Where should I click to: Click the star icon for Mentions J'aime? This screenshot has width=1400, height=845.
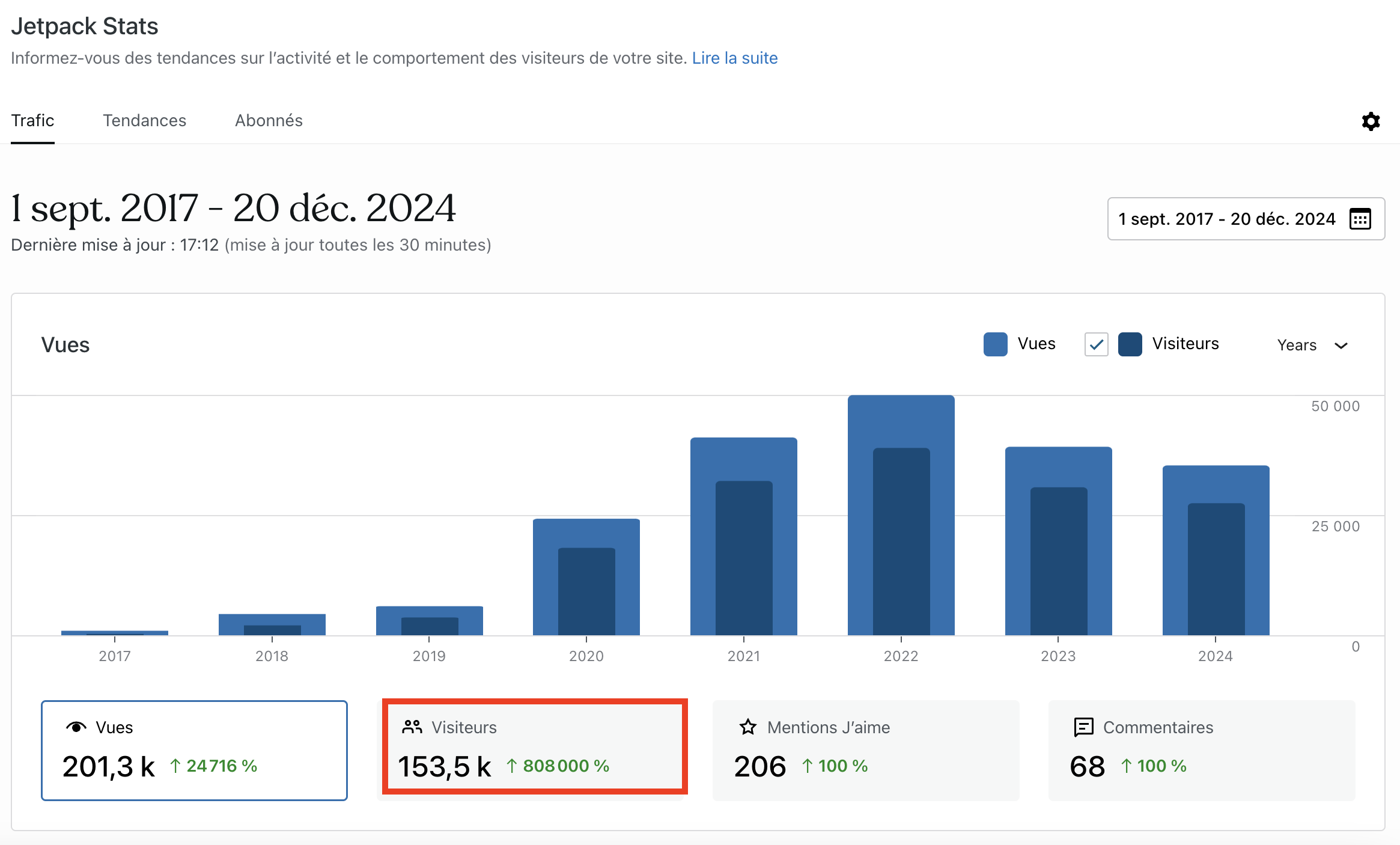pos(748,727)
